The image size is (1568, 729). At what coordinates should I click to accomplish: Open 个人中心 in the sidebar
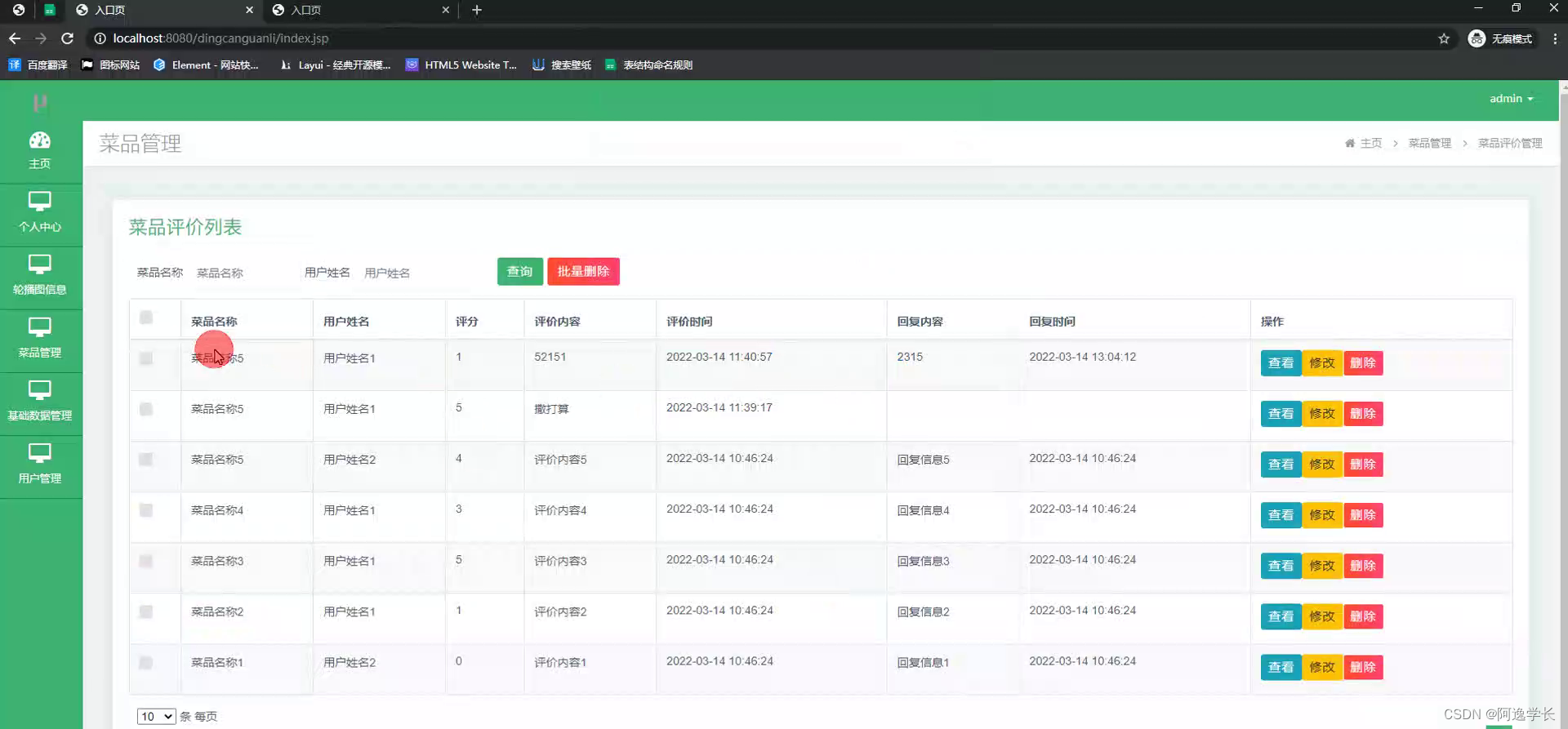[x=39, y=213]
